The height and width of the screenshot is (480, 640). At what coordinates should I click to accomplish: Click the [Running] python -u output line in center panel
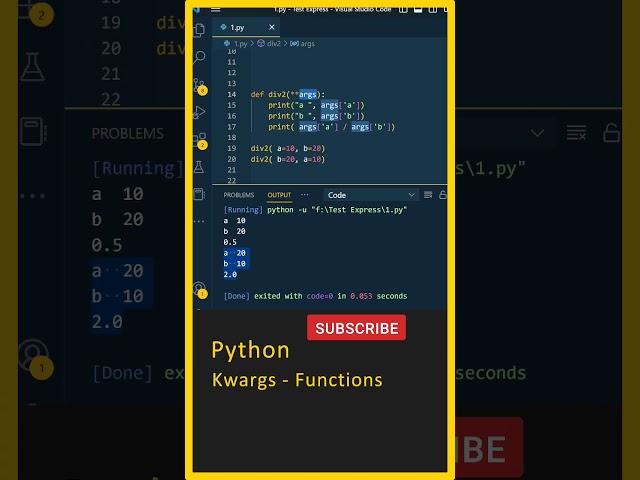pos(315,210)
